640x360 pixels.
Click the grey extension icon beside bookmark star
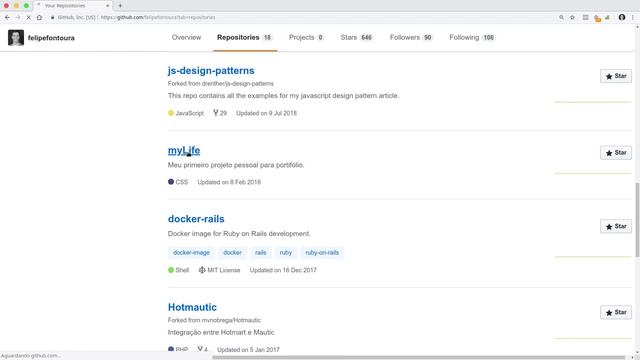coord(585,18)
